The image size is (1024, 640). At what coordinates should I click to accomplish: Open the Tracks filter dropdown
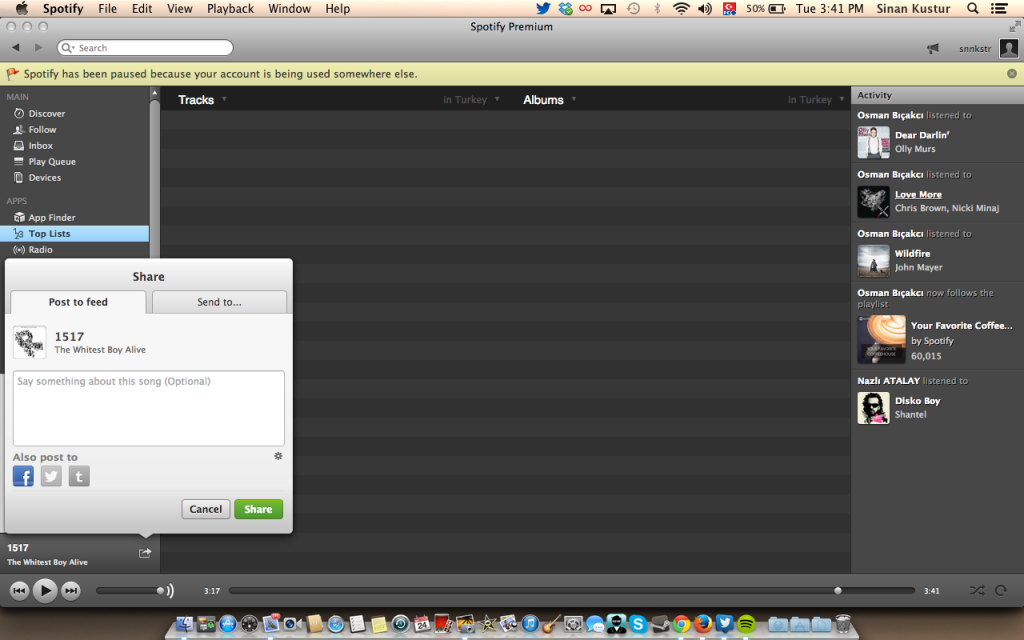coord(199,99)
